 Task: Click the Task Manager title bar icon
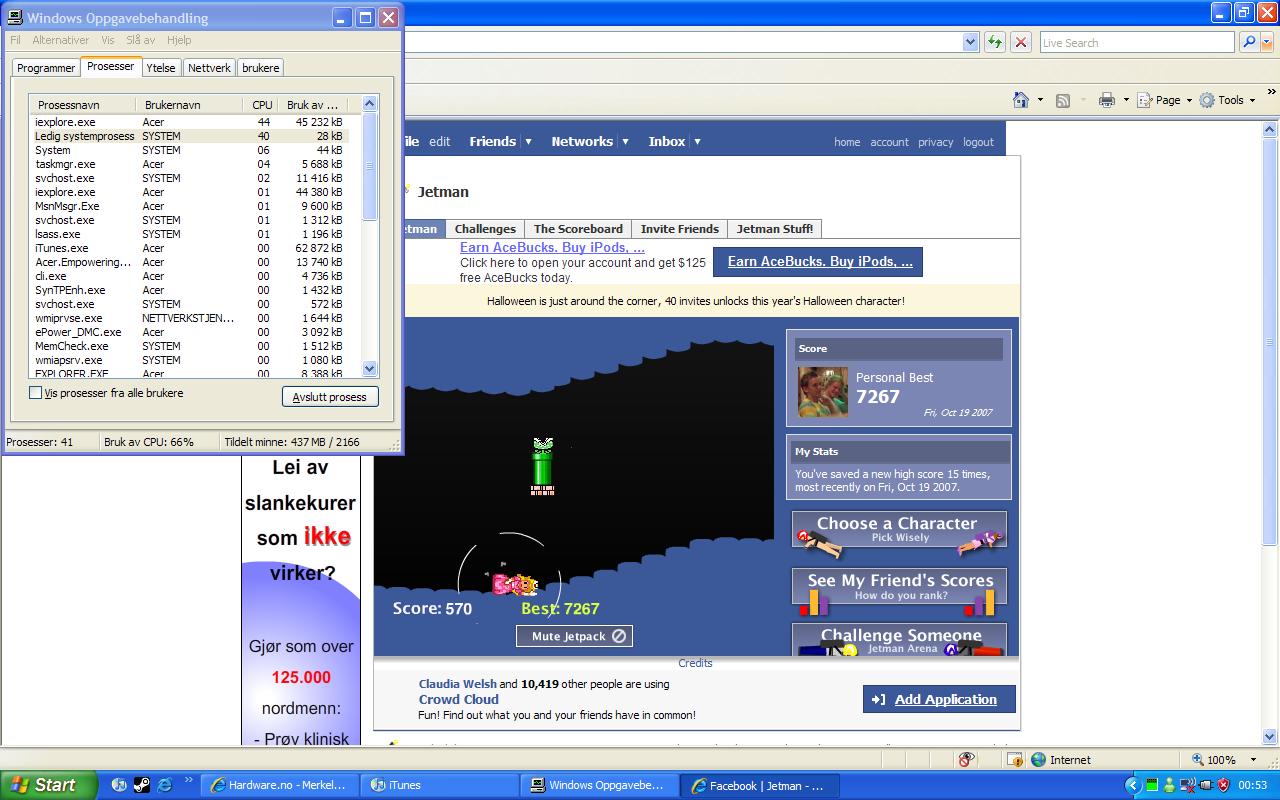tap(15, 17)
